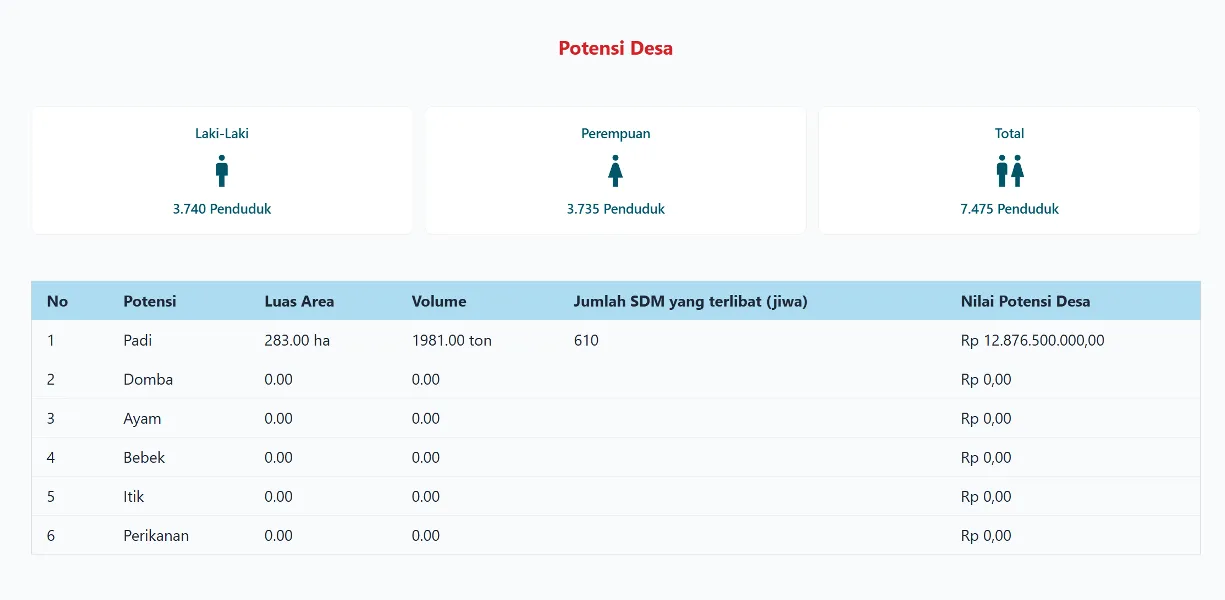1225x600 pixels.
Task: Select the Bebek potensi row
Action: pos(144,457)
